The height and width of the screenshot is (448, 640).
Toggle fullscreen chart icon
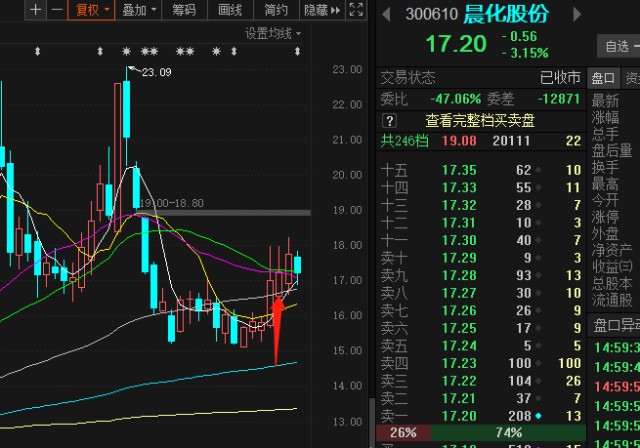pos(356,9)
